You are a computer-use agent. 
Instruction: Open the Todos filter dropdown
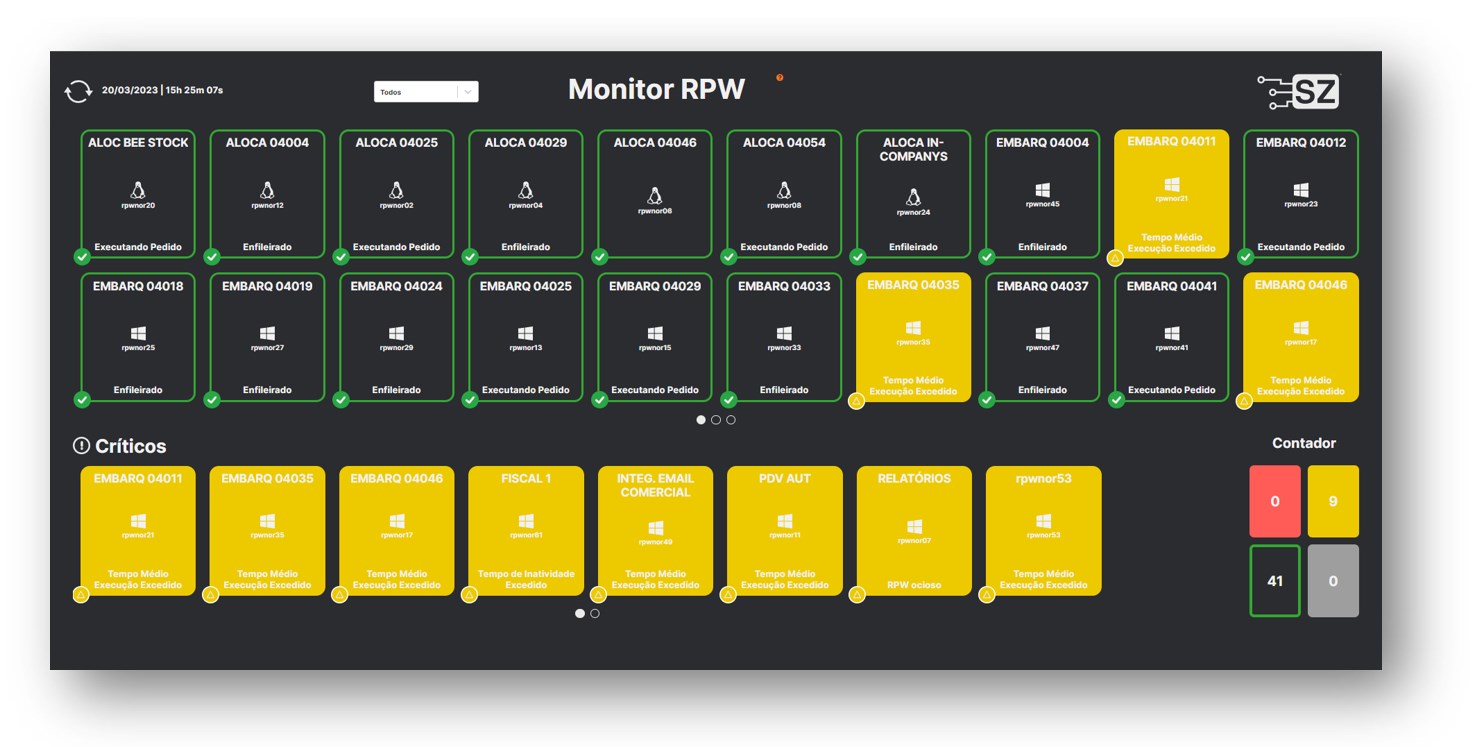(416, 92)
